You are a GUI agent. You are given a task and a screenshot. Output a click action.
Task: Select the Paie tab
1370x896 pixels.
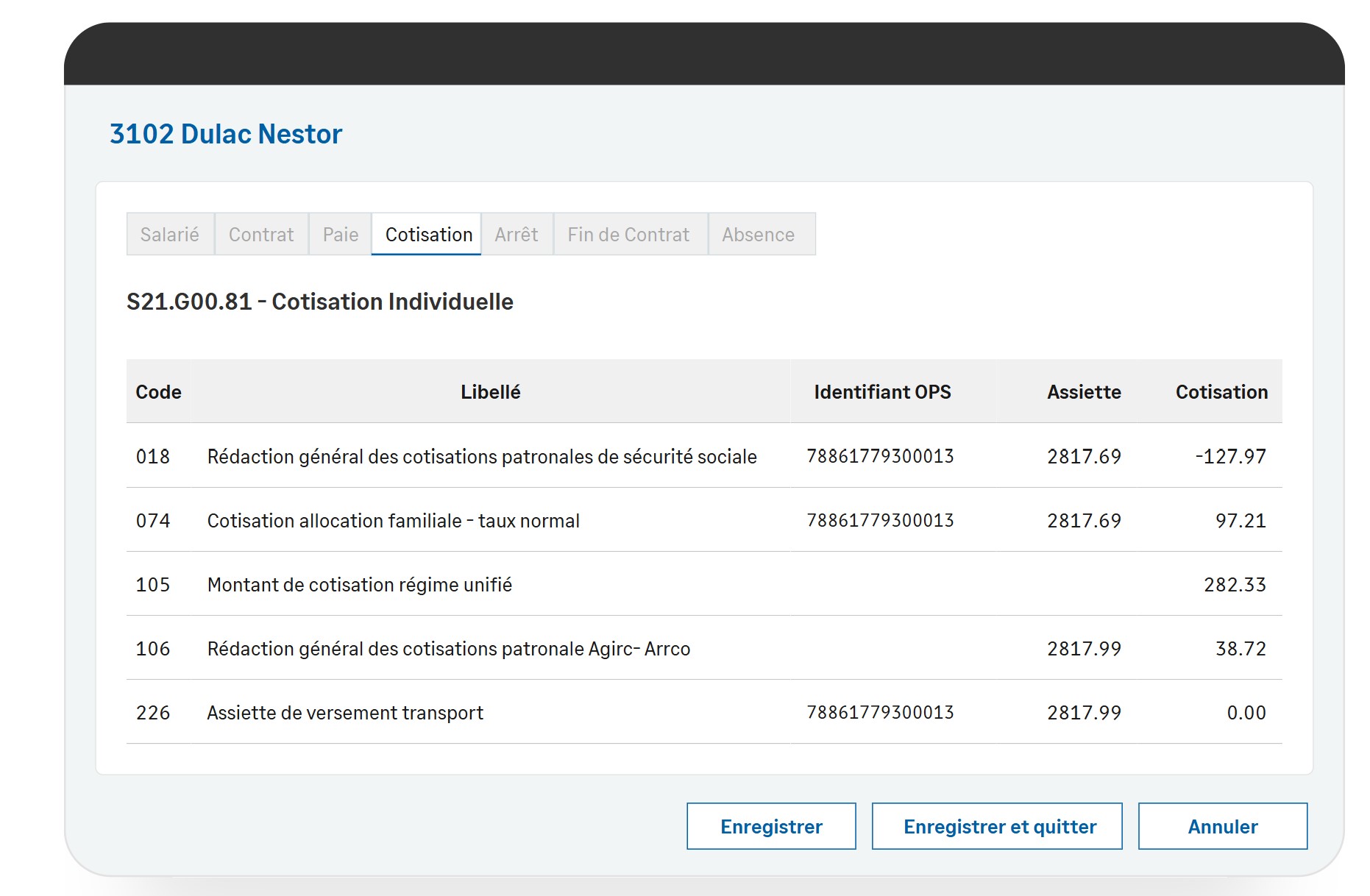[x=341, y=234]
